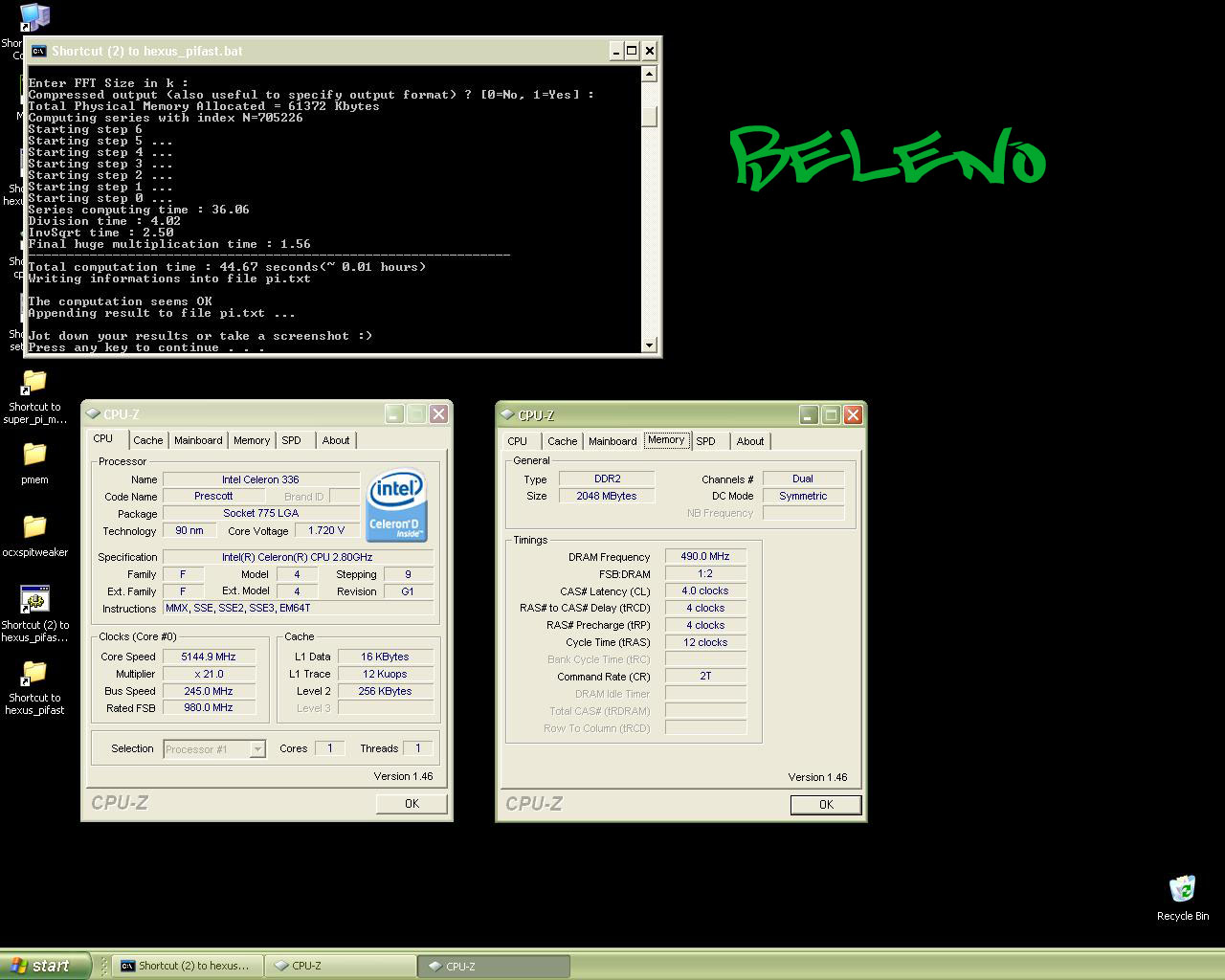This screenshot has width=1225, height=980.
Task: Open Mainboard tab in Memory CPU-Z window
Action: pos(612,441)
